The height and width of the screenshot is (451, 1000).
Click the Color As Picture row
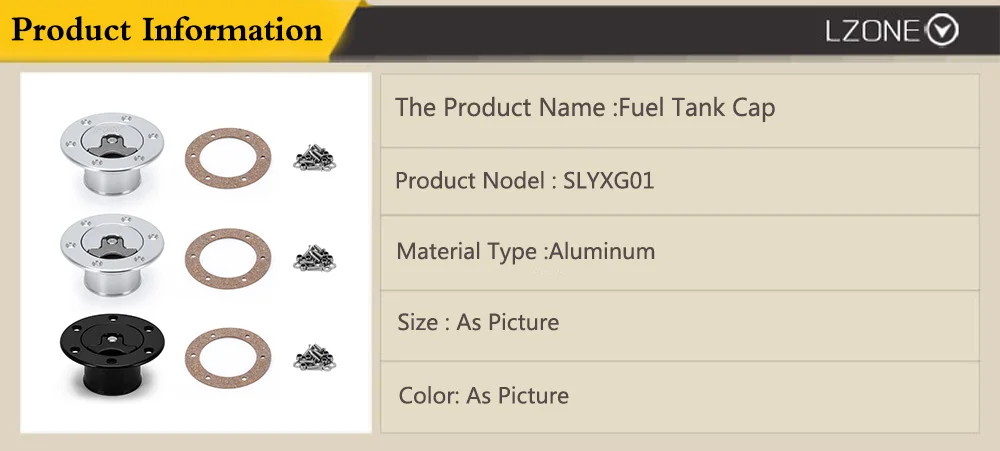680,397
